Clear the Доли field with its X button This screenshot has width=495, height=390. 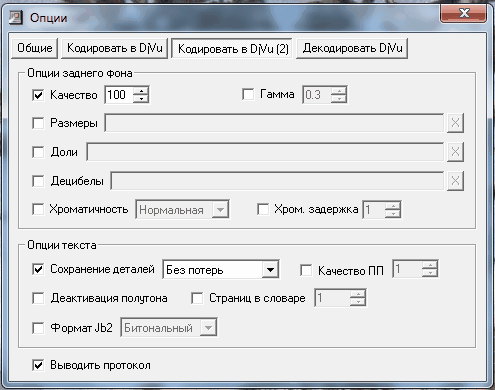point(455,152)
